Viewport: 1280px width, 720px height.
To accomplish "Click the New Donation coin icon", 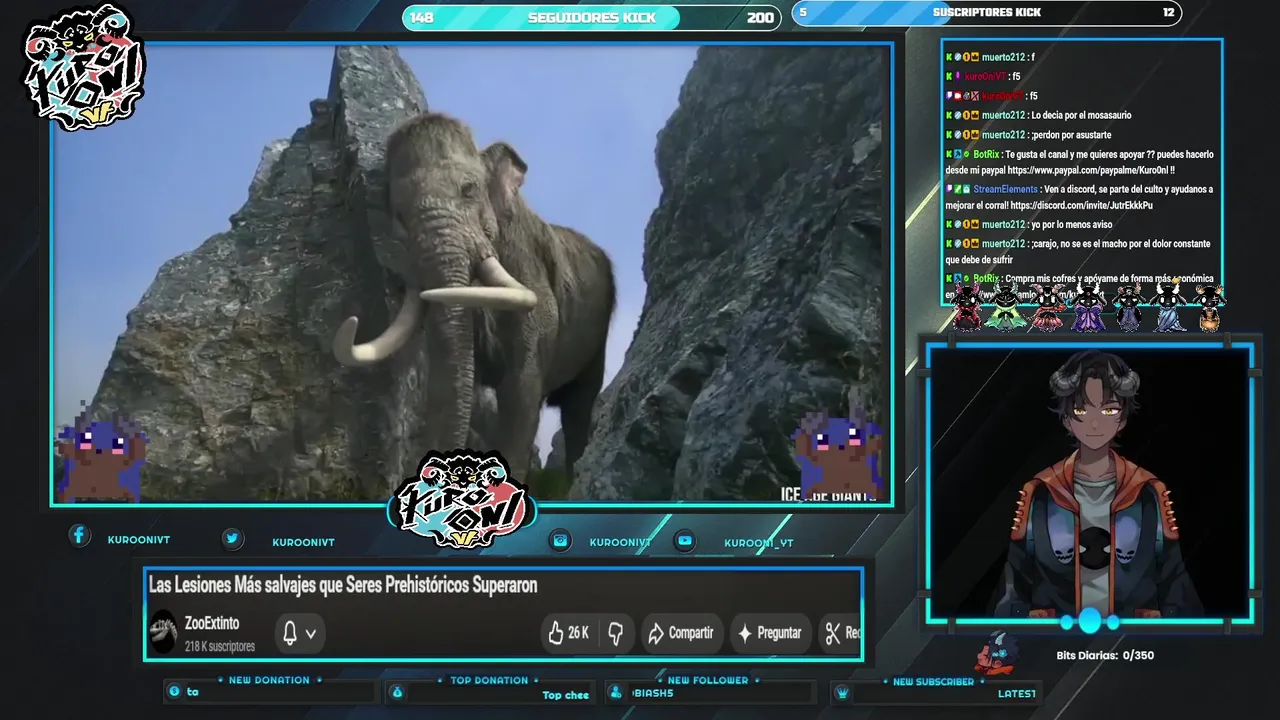I will click(x=174, y=691).
